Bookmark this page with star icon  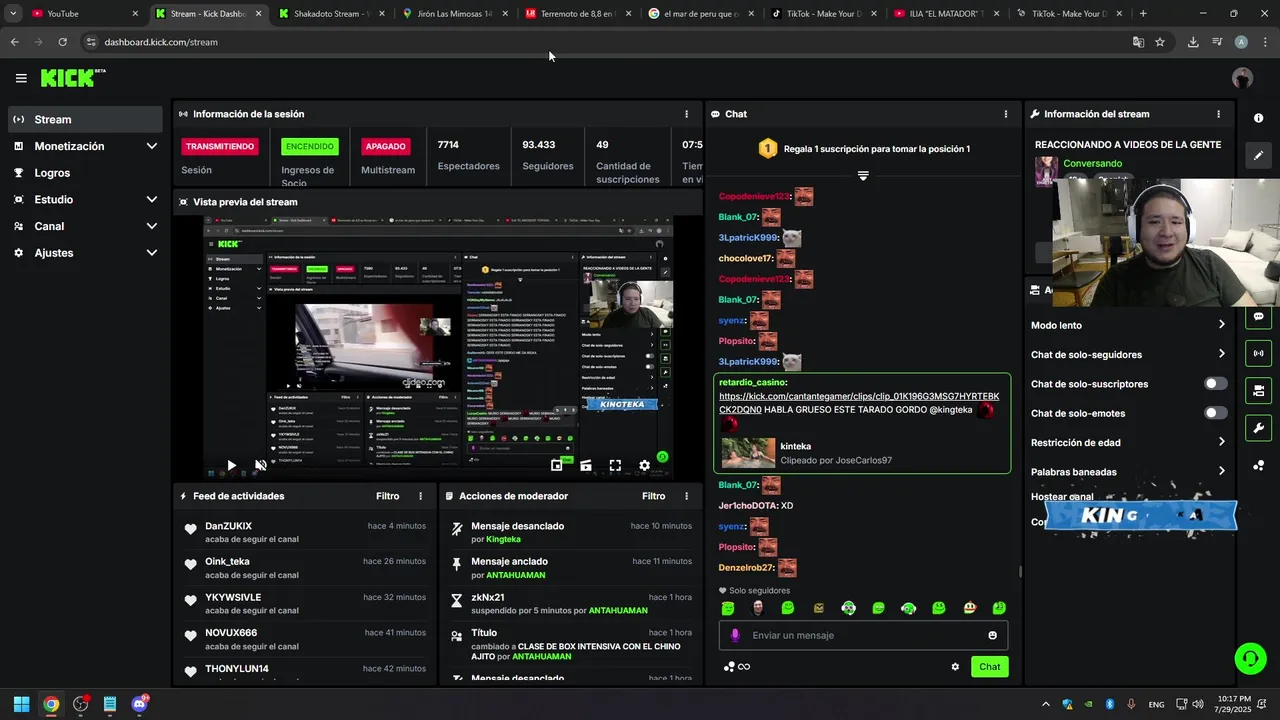[x=1160, y=42]
